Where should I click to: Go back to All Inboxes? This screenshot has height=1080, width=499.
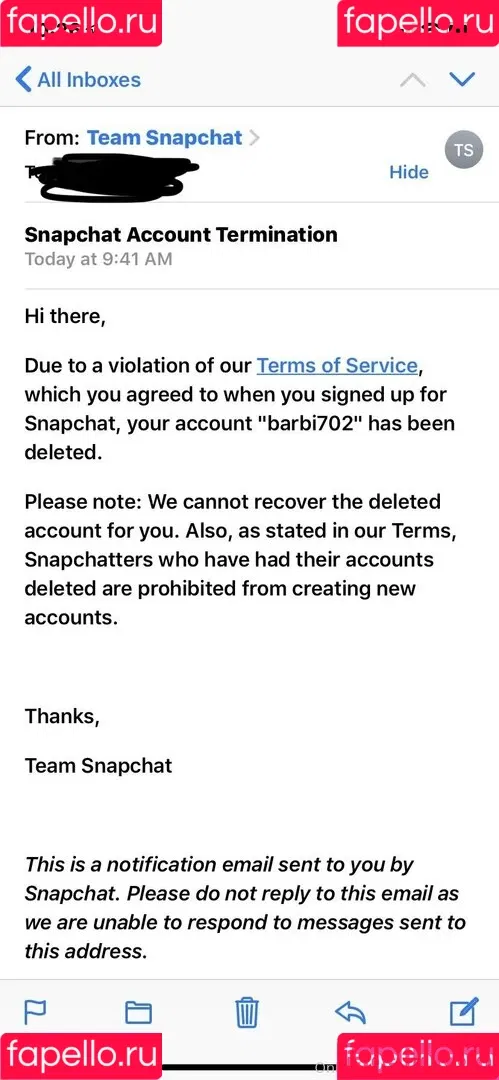[78, 79]
